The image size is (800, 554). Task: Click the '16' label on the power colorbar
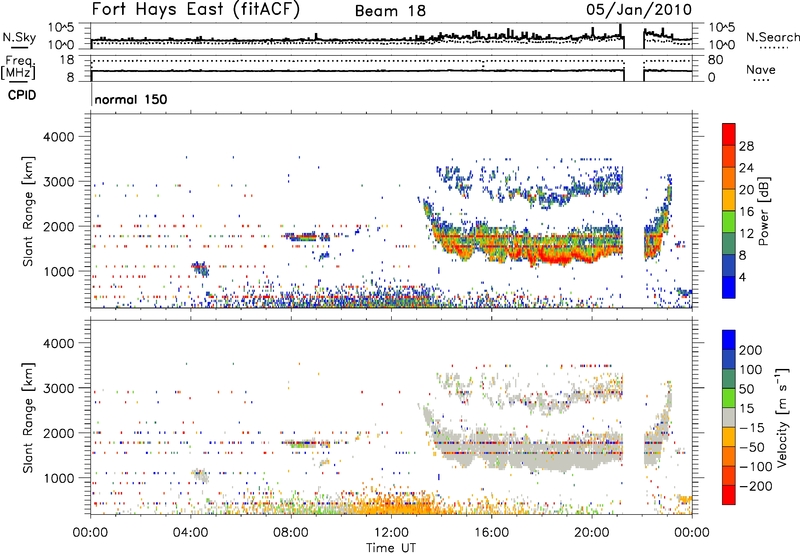746,212
